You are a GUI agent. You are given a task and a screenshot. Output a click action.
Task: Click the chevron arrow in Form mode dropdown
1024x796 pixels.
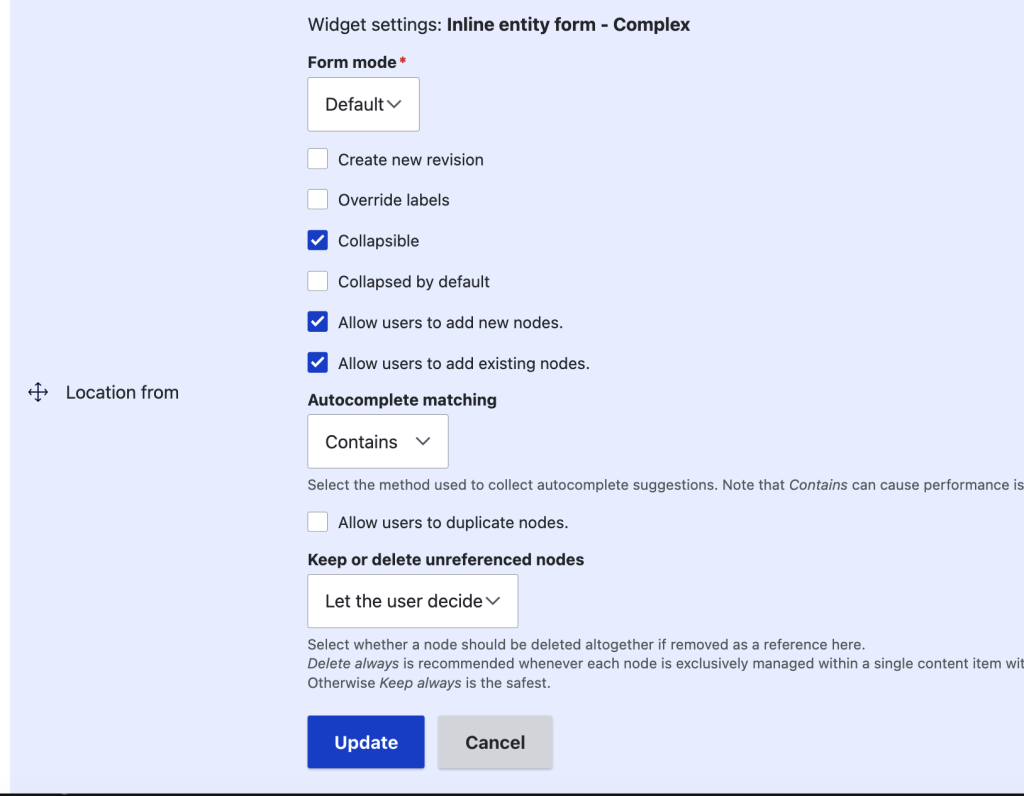coord(394,104)
